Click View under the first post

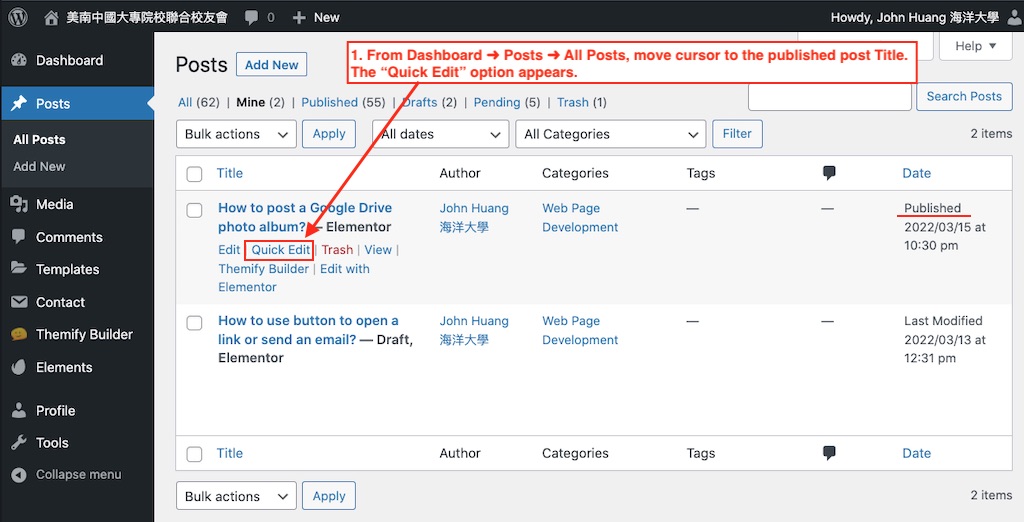point(378,250)
